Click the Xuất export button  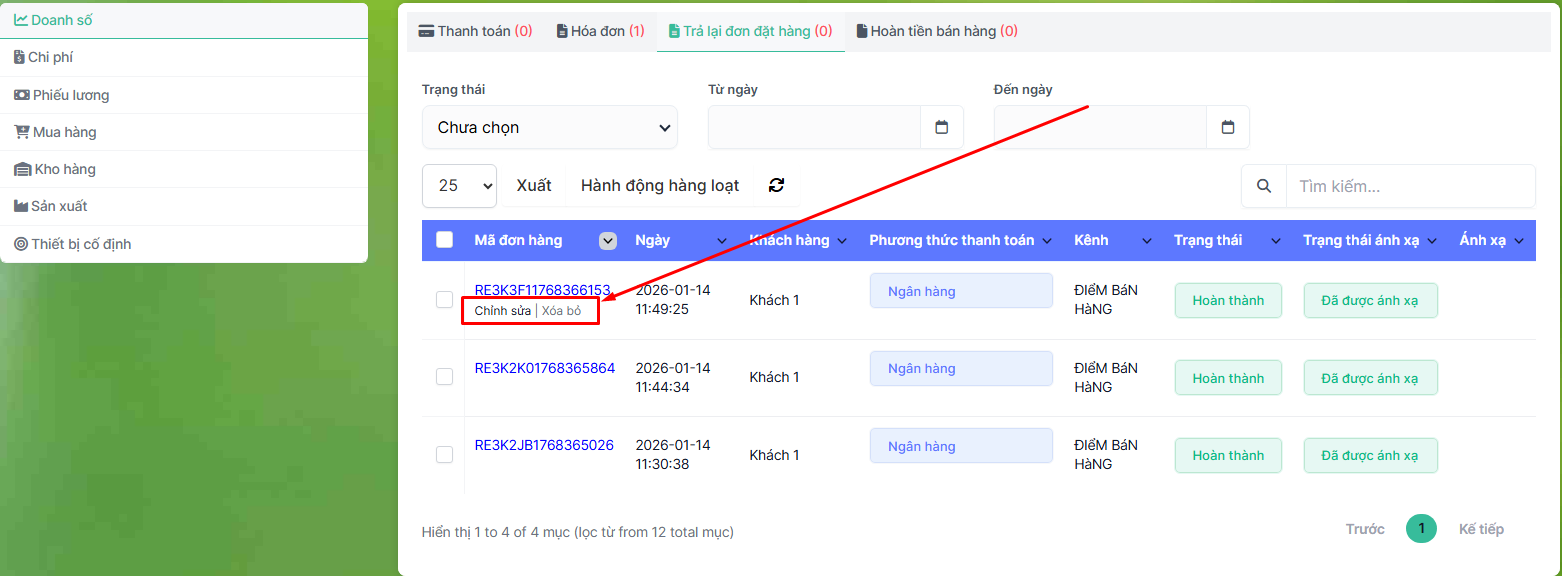[x=533, y=185]
